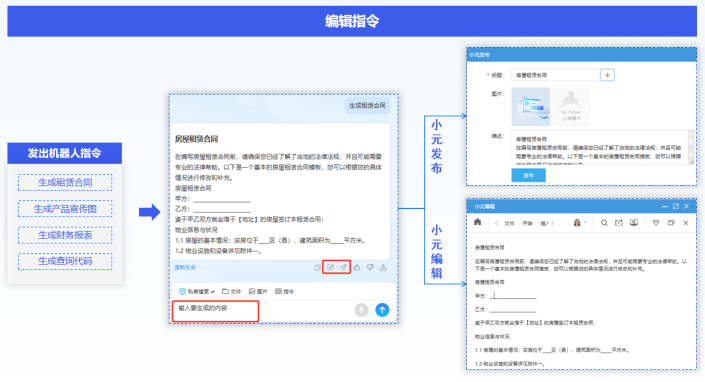Image resolution: width=705 pixels, height=382 pixels.
Task: Open the 文件 tab in 小元编辑
Action: [x=509, y=223]
